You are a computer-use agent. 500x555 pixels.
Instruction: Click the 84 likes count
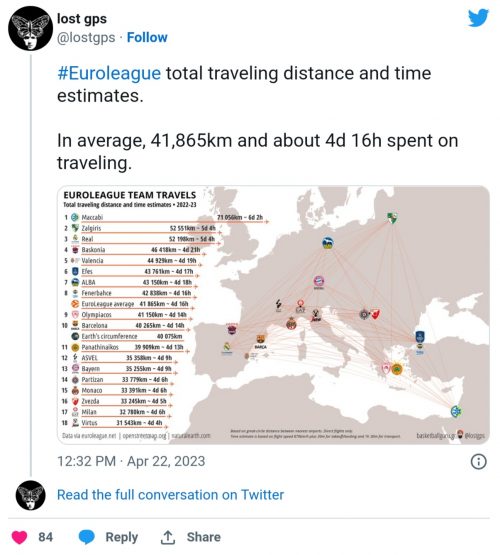[x=46, y=537]
